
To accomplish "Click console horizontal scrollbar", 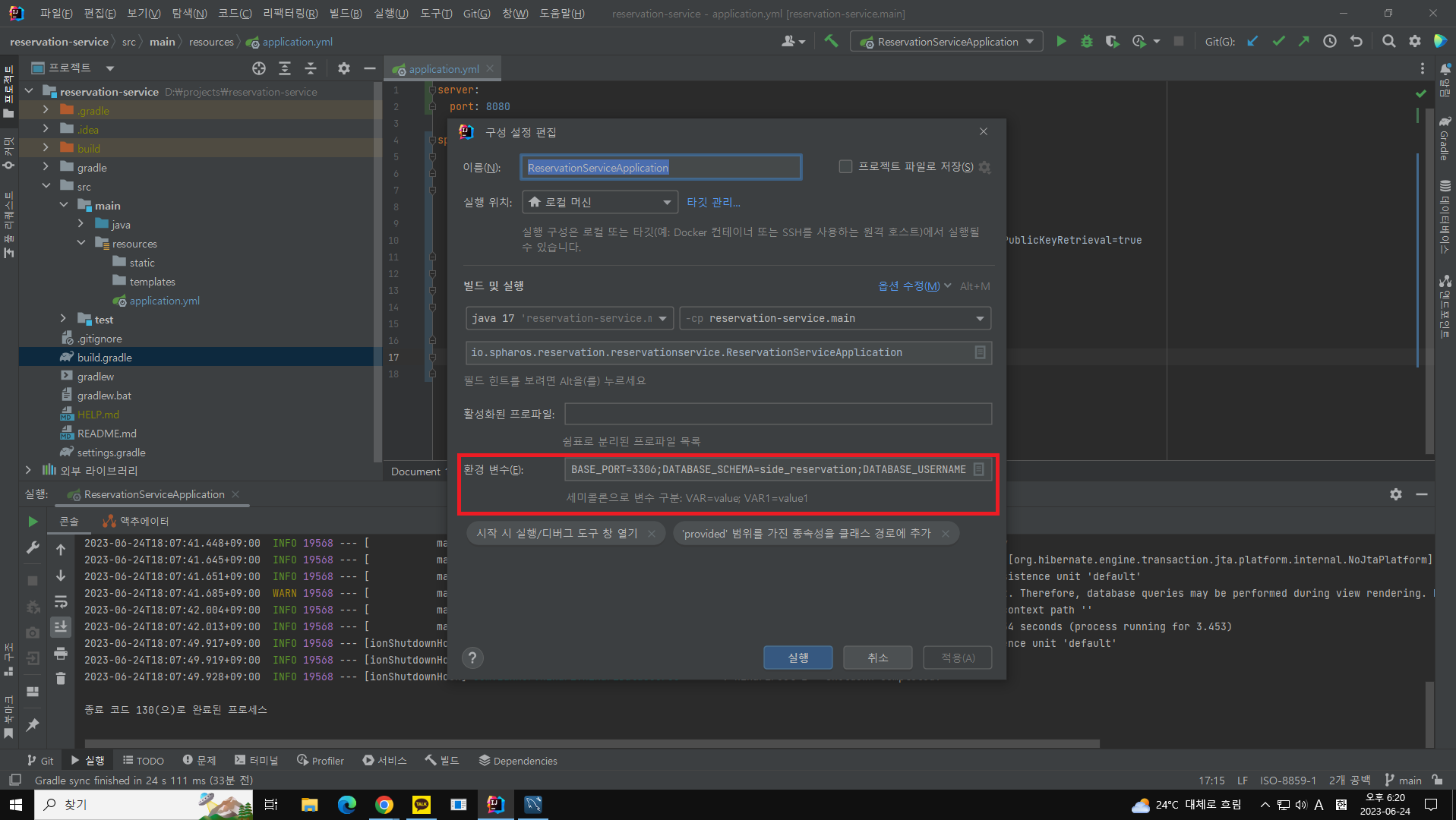I will (592, 743).
